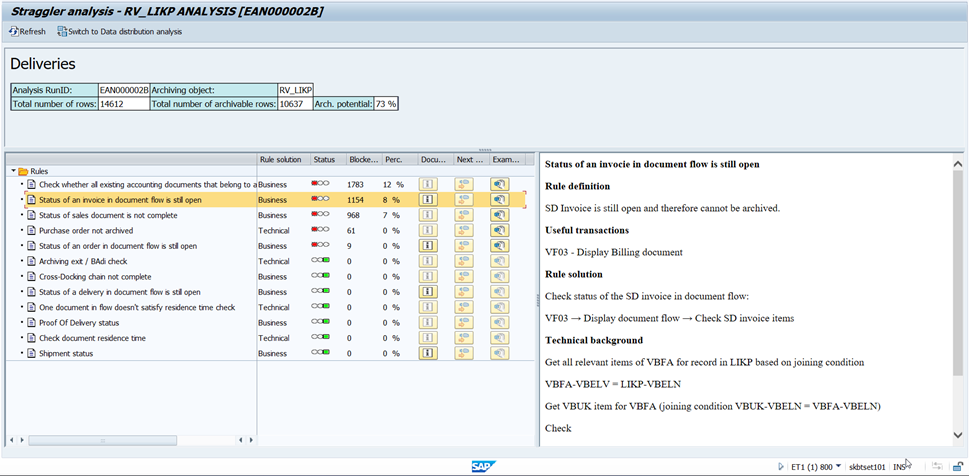Click the lock icon in status bar

coord(956,467)
